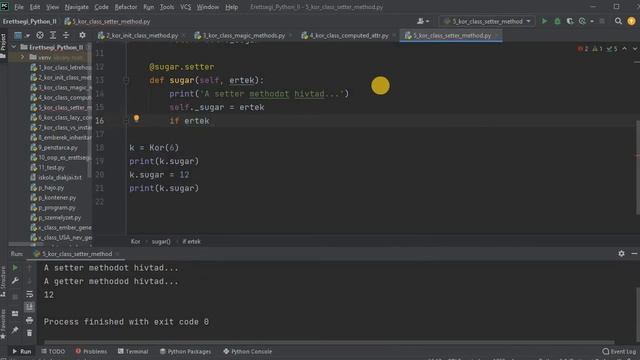Open the Terminal tool window
The width and height of the screenshot is (640, 360).
[133, 351]
